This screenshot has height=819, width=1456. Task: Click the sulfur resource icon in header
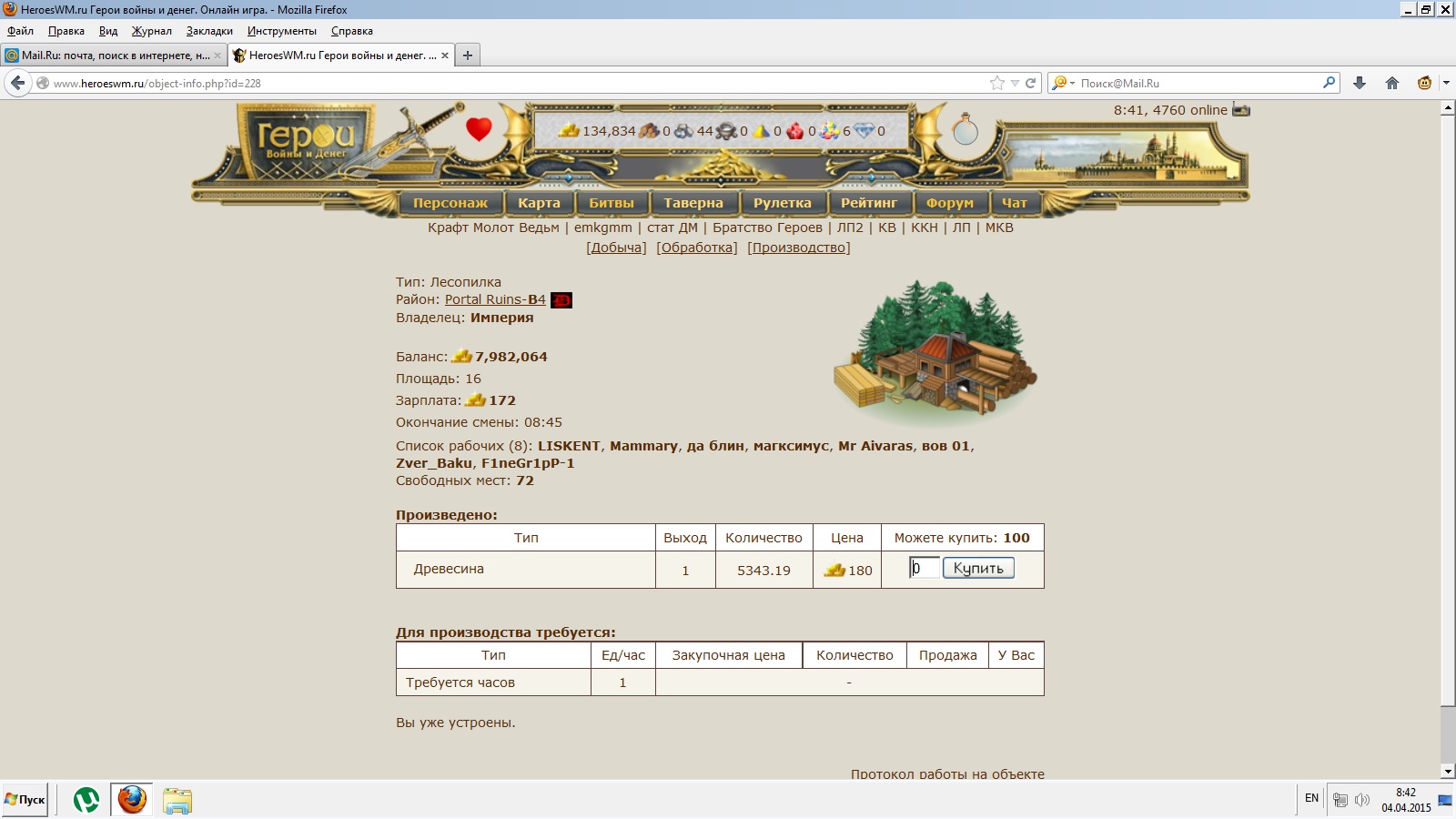click(x=762, y=131)
